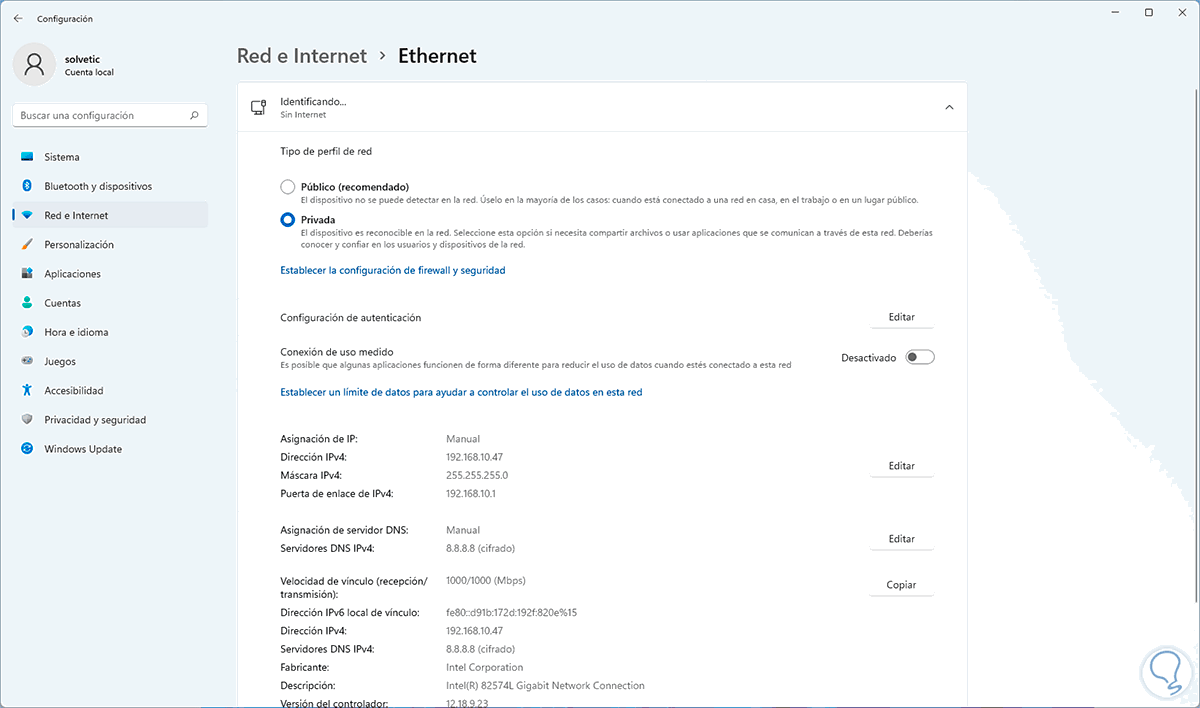The height and width of the screenshot is (708, 1200).
Task: Open Aplicaciones settings icon
Action: click(27, 274)
